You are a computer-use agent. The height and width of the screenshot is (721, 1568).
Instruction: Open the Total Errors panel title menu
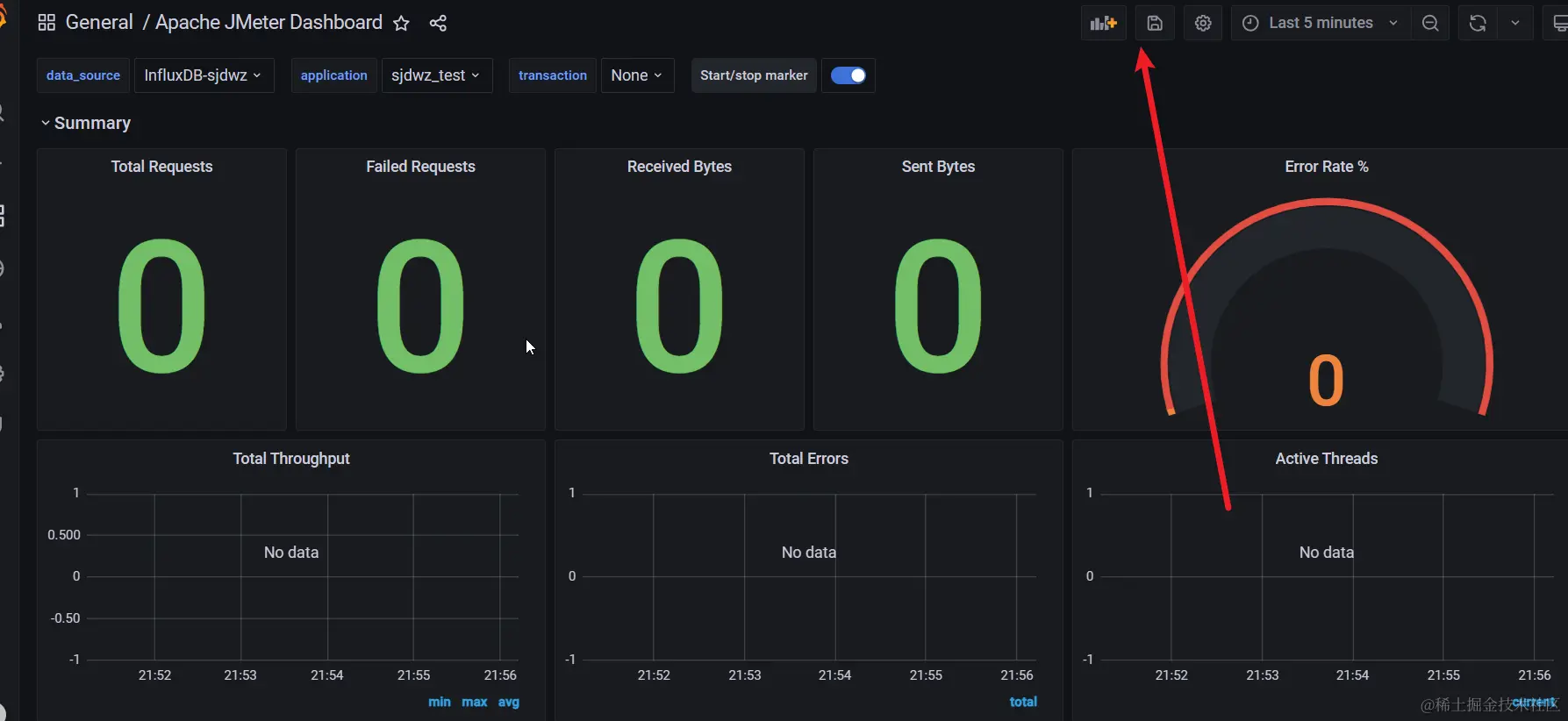pos(809,459)
